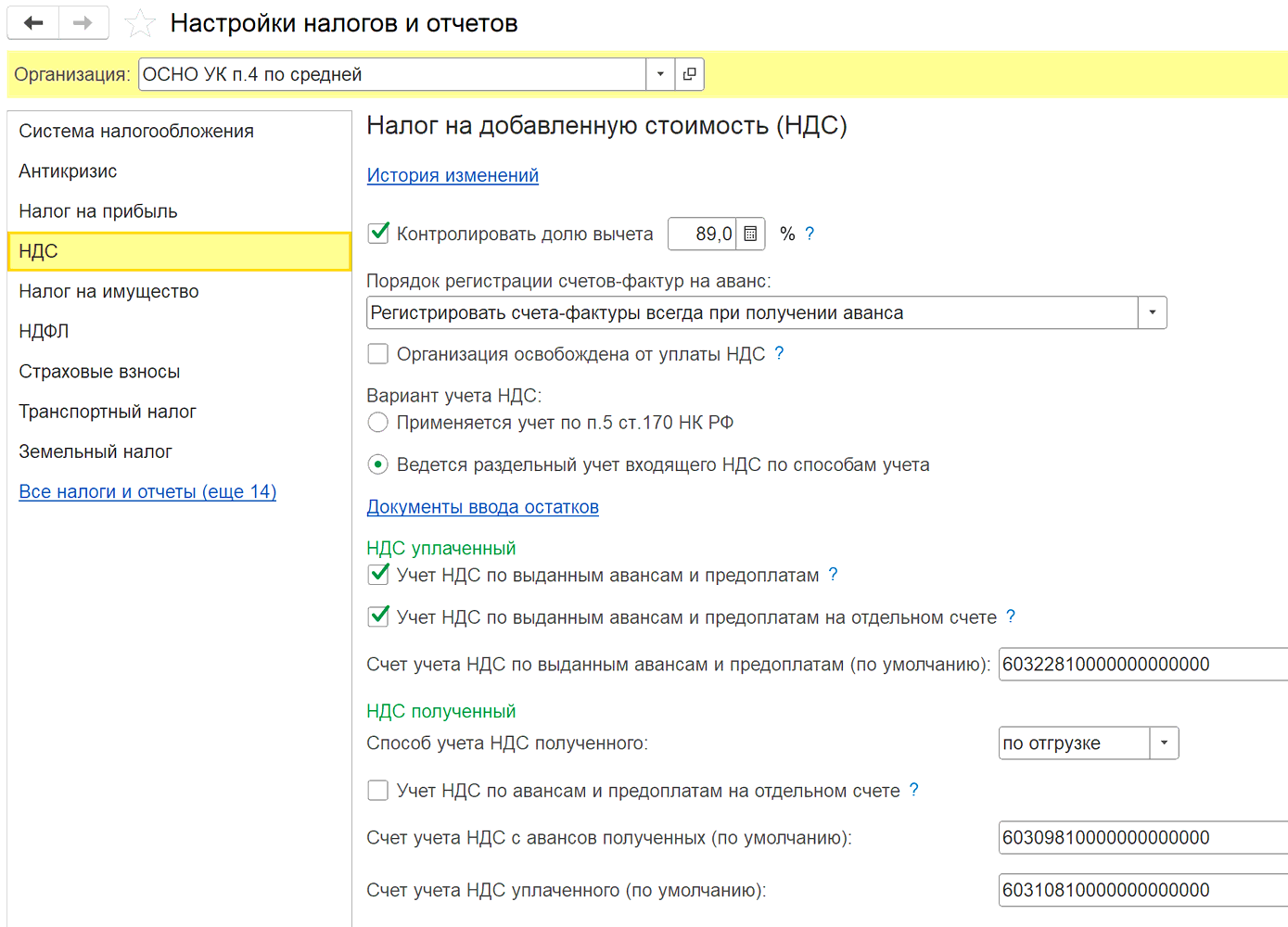The width and height of the screenshot is (1288, 927).
Task: Open 'Документы ввода остатков' link
Action: (x=482, y=507)
